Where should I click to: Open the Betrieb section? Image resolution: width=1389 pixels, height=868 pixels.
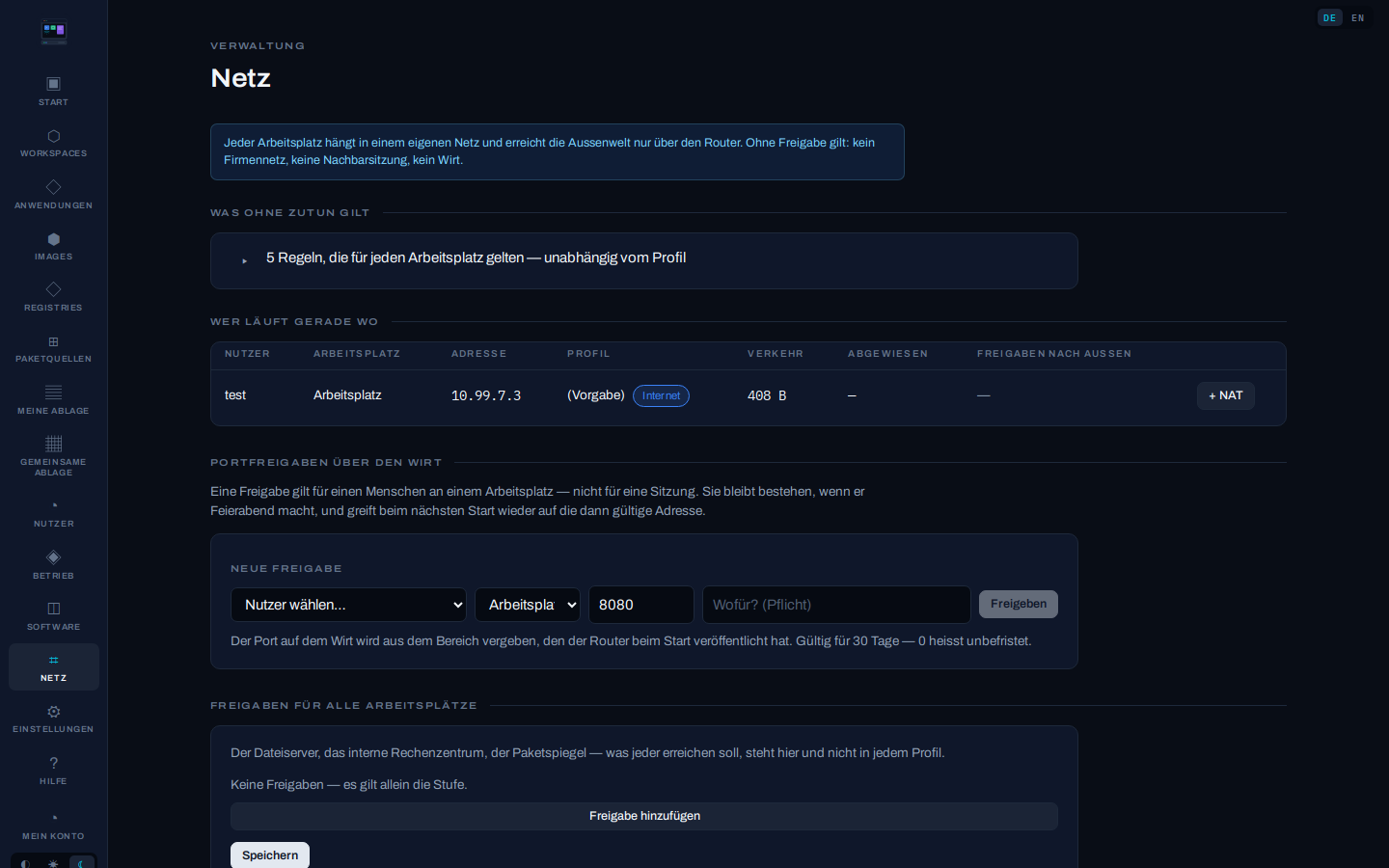[x=53, y=564]
